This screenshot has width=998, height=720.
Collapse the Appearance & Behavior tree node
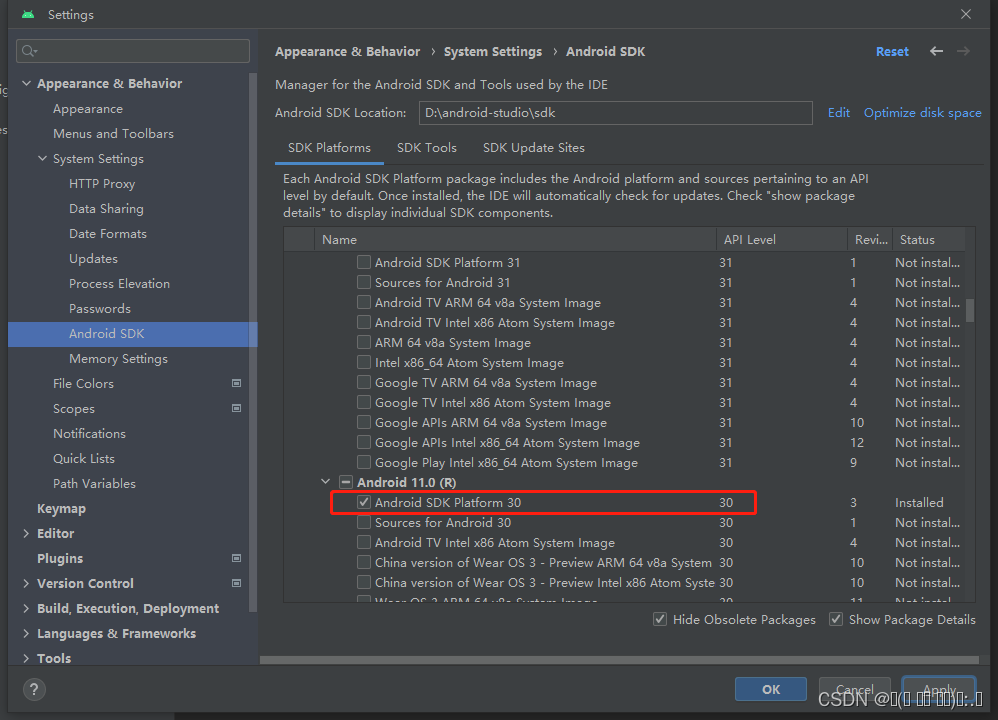[x=27, y=83]
